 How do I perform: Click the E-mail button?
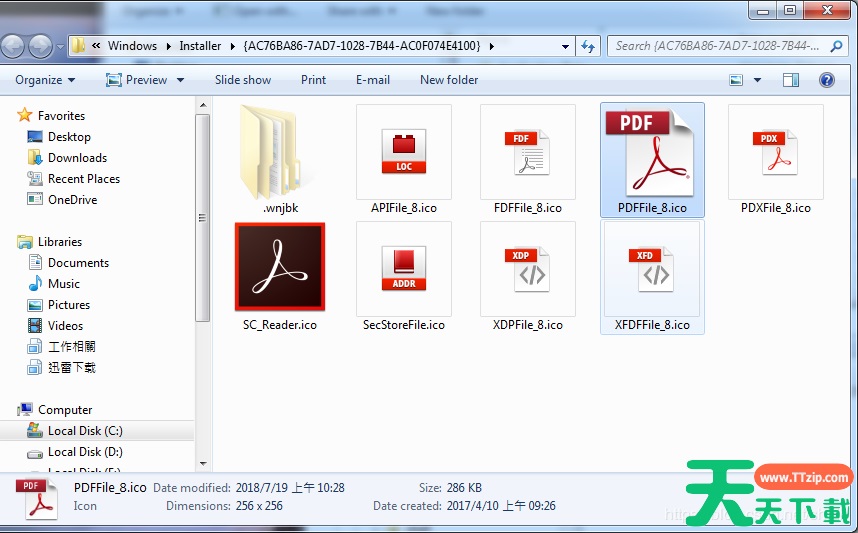pyautogui.click(x=372, y=80)
